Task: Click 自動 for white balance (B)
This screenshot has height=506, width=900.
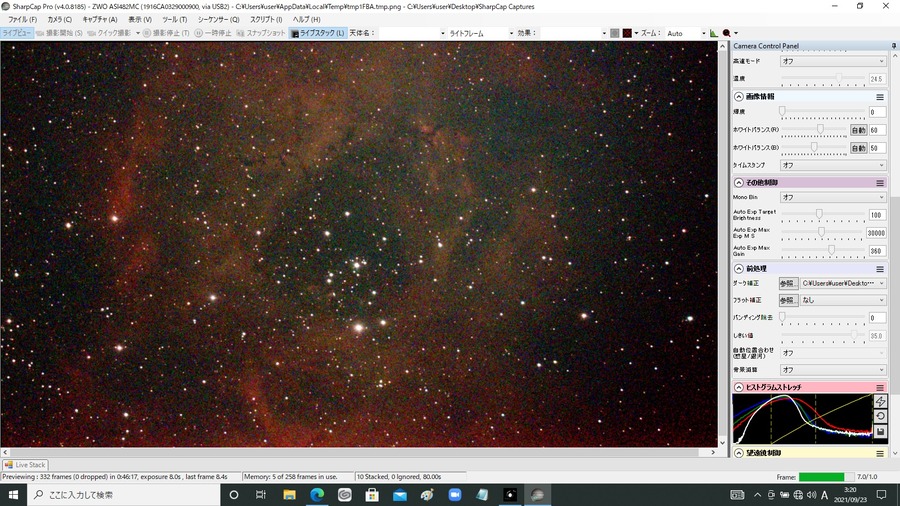Action: click(x=858, y=148)
